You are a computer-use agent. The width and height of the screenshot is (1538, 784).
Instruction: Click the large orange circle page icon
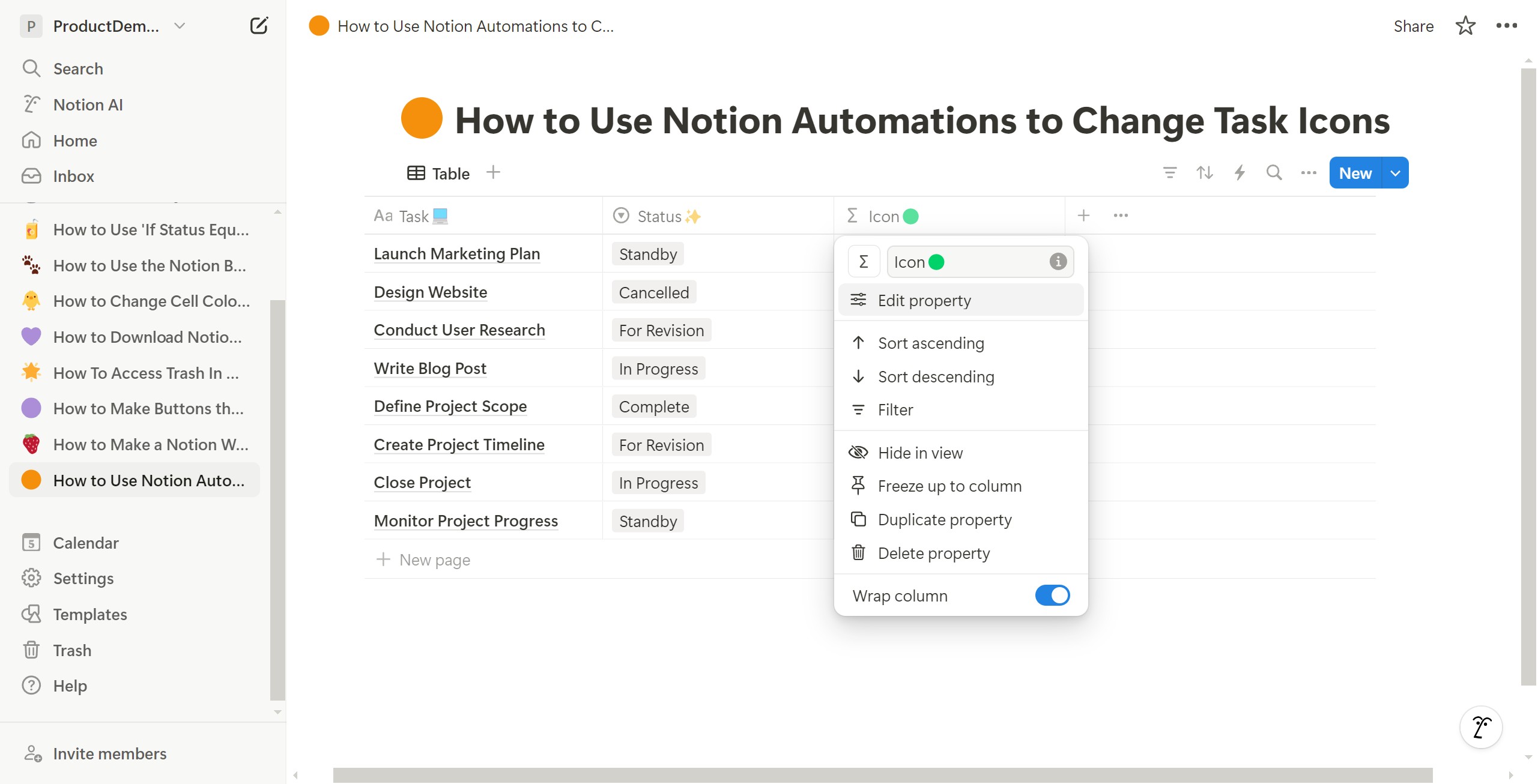point(422,119)
